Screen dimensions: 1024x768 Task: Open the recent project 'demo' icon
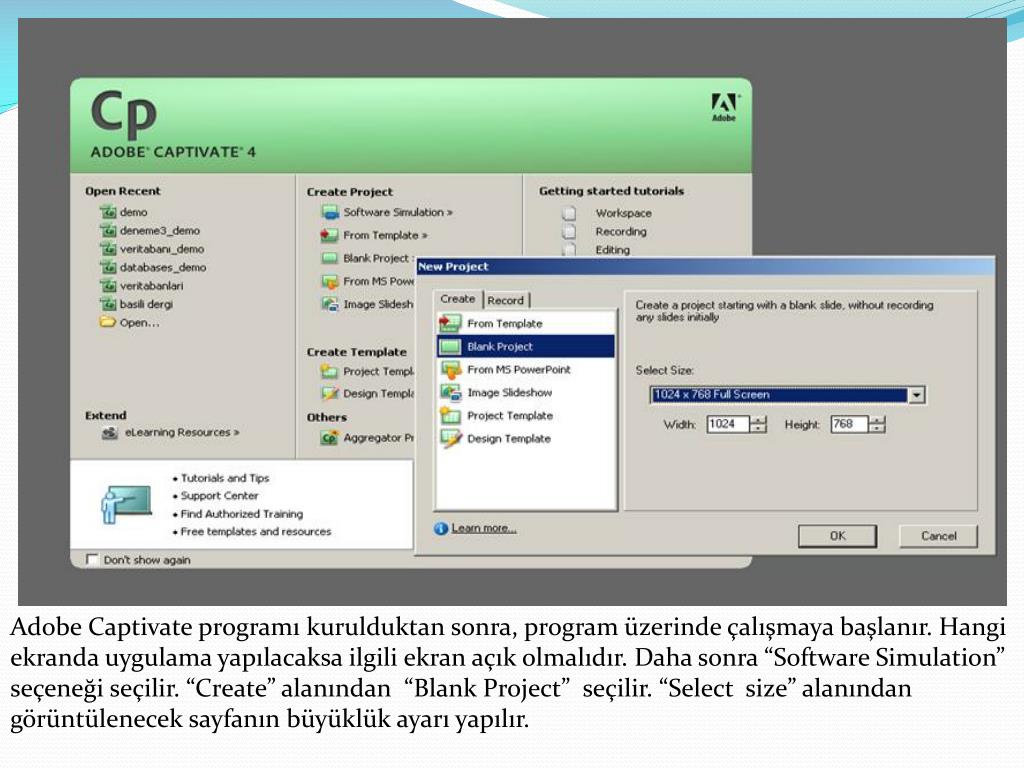point(107,212)
